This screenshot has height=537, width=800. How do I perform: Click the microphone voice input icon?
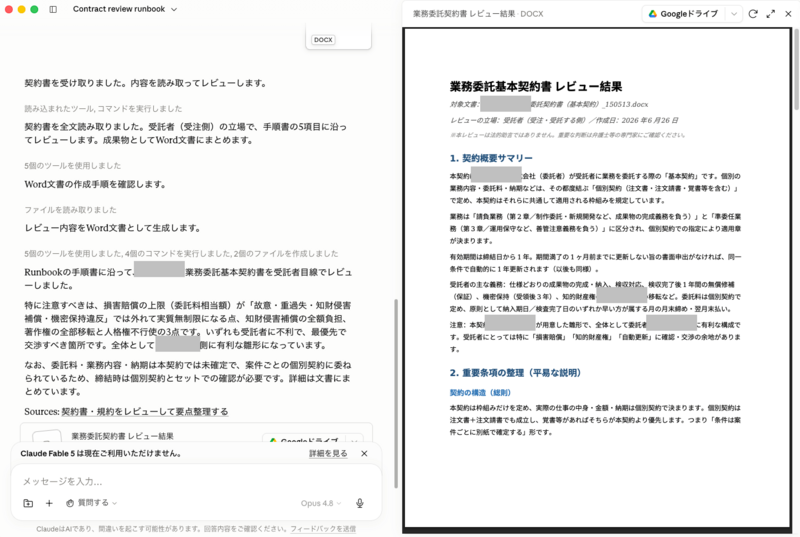tap(360, 503)
